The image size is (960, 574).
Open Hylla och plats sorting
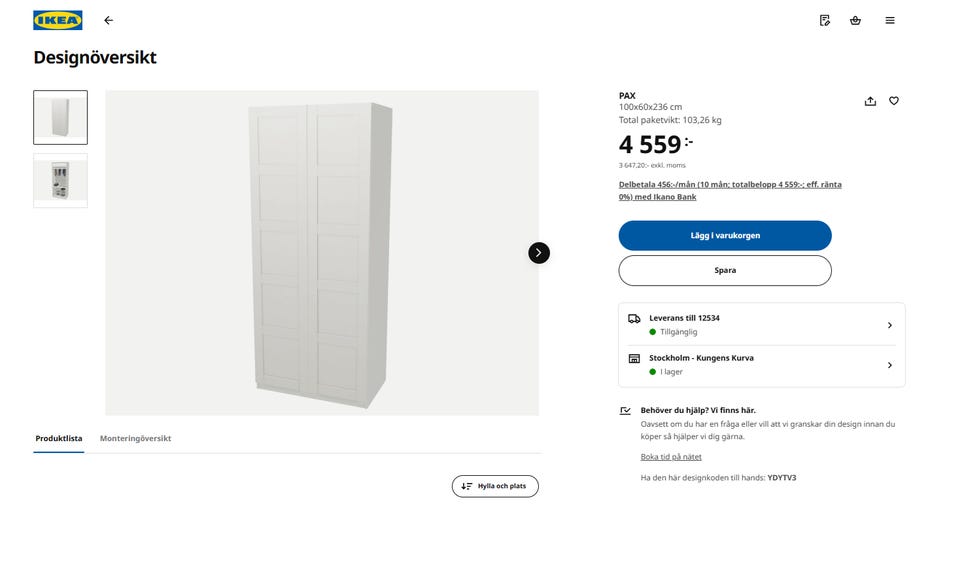point(495,486)
